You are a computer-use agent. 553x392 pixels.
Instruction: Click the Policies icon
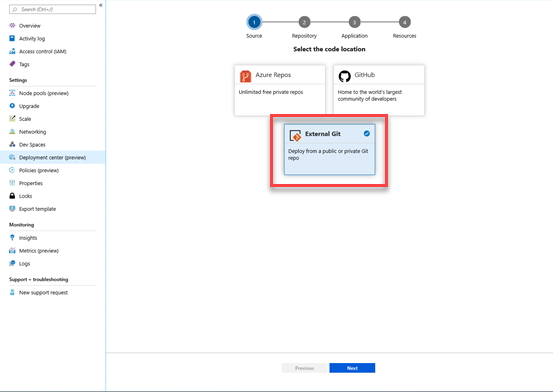[x=12, y=170]
